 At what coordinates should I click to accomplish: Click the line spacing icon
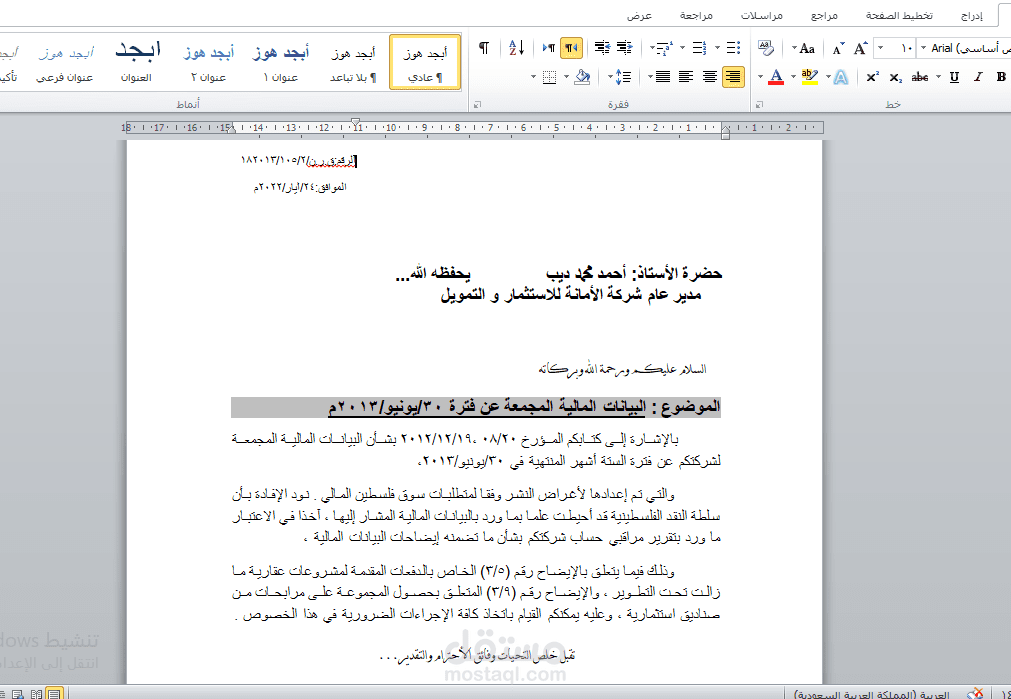[x=623, y=77]
